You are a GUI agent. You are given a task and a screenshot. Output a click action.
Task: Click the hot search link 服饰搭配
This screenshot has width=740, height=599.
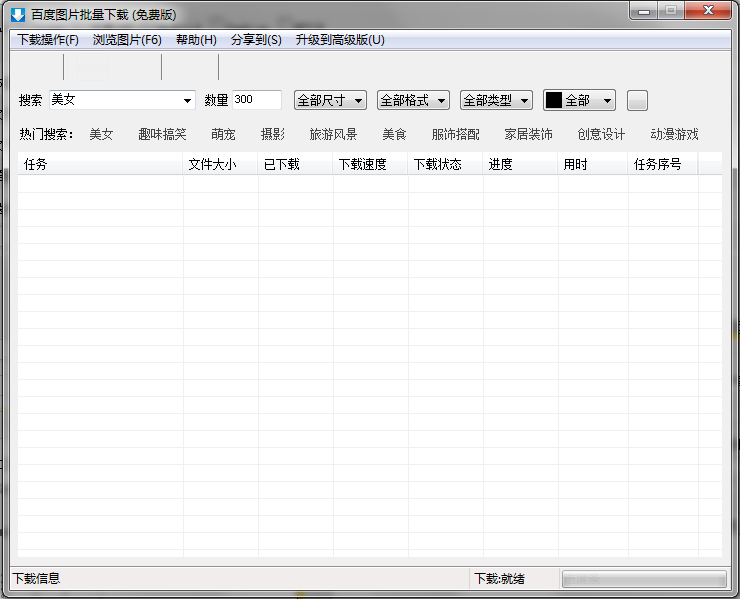point(455,135)
